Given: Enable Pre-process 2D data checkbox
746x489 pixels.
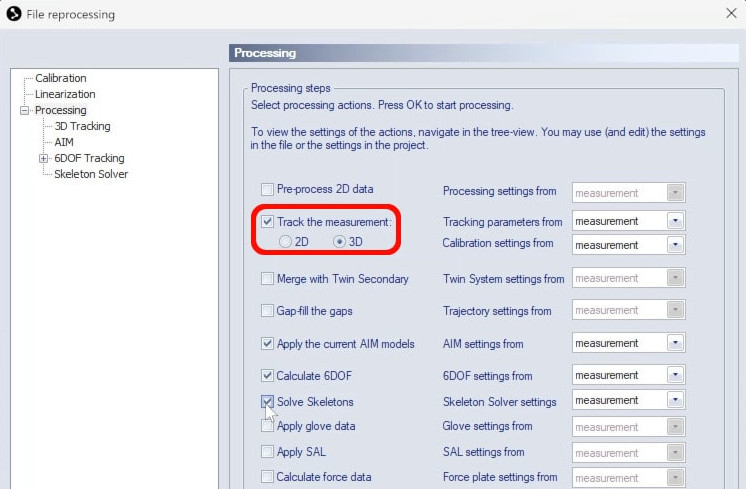Looking at the screenshot, I should 267,189.
